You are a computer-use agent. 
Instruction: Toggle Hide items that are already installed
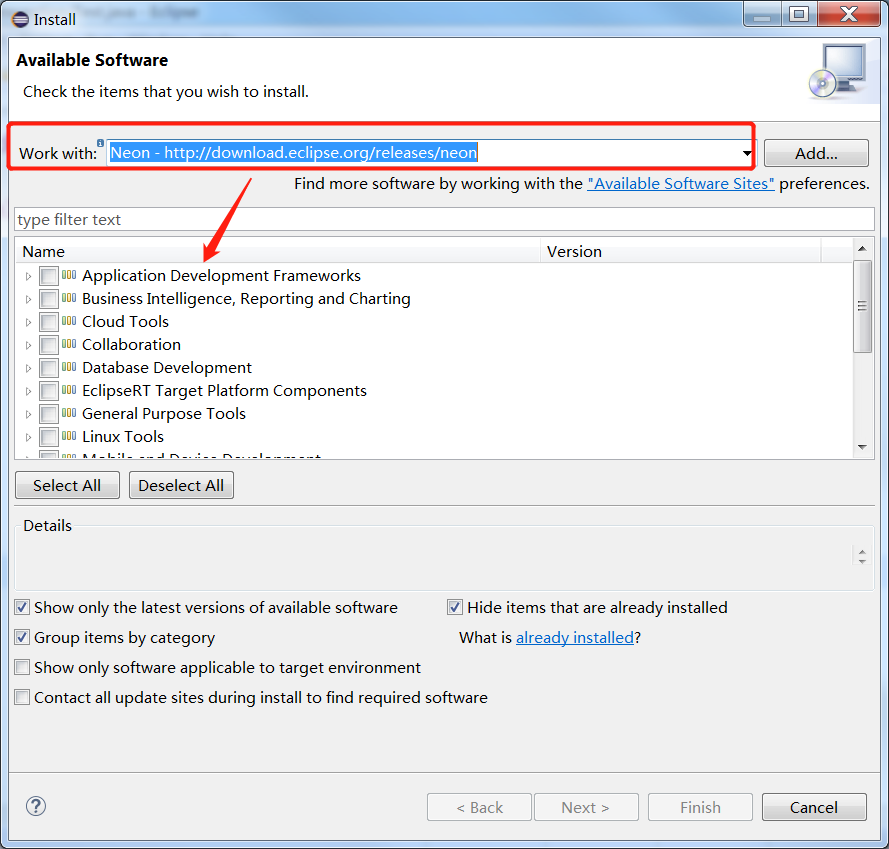(455, 607)
